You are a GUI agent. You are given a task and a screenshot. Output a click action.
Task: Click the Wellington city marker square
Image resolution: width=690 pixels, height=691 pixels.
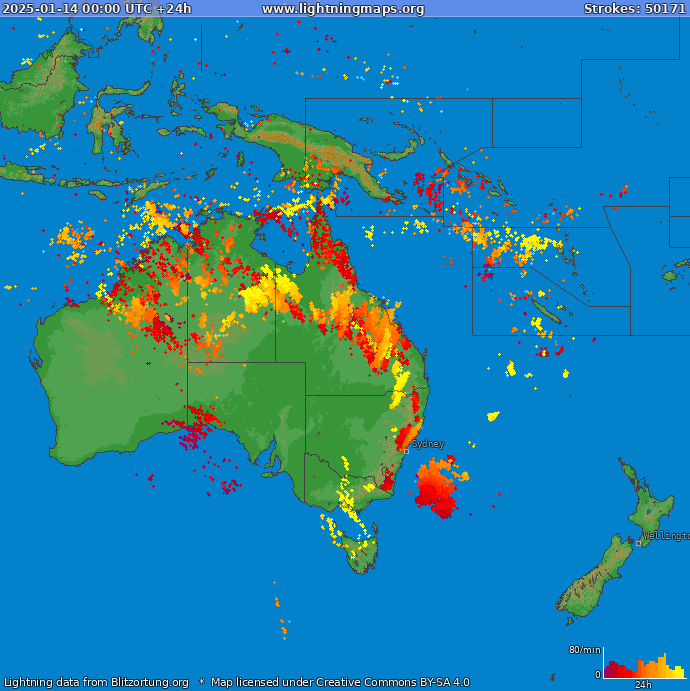point(639,543)
